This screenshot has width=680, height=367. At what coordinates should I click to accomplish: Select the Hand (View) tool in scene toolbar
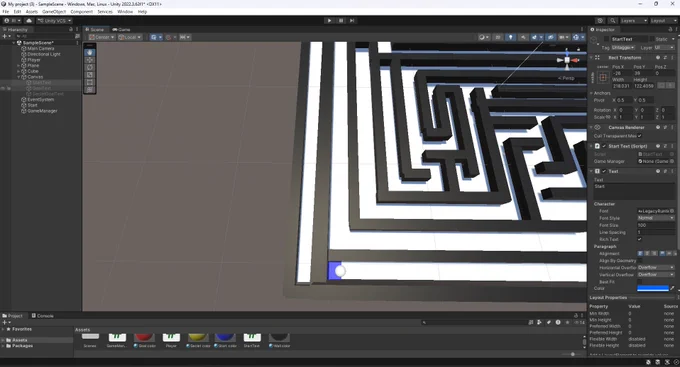click(x=90, y=52)
